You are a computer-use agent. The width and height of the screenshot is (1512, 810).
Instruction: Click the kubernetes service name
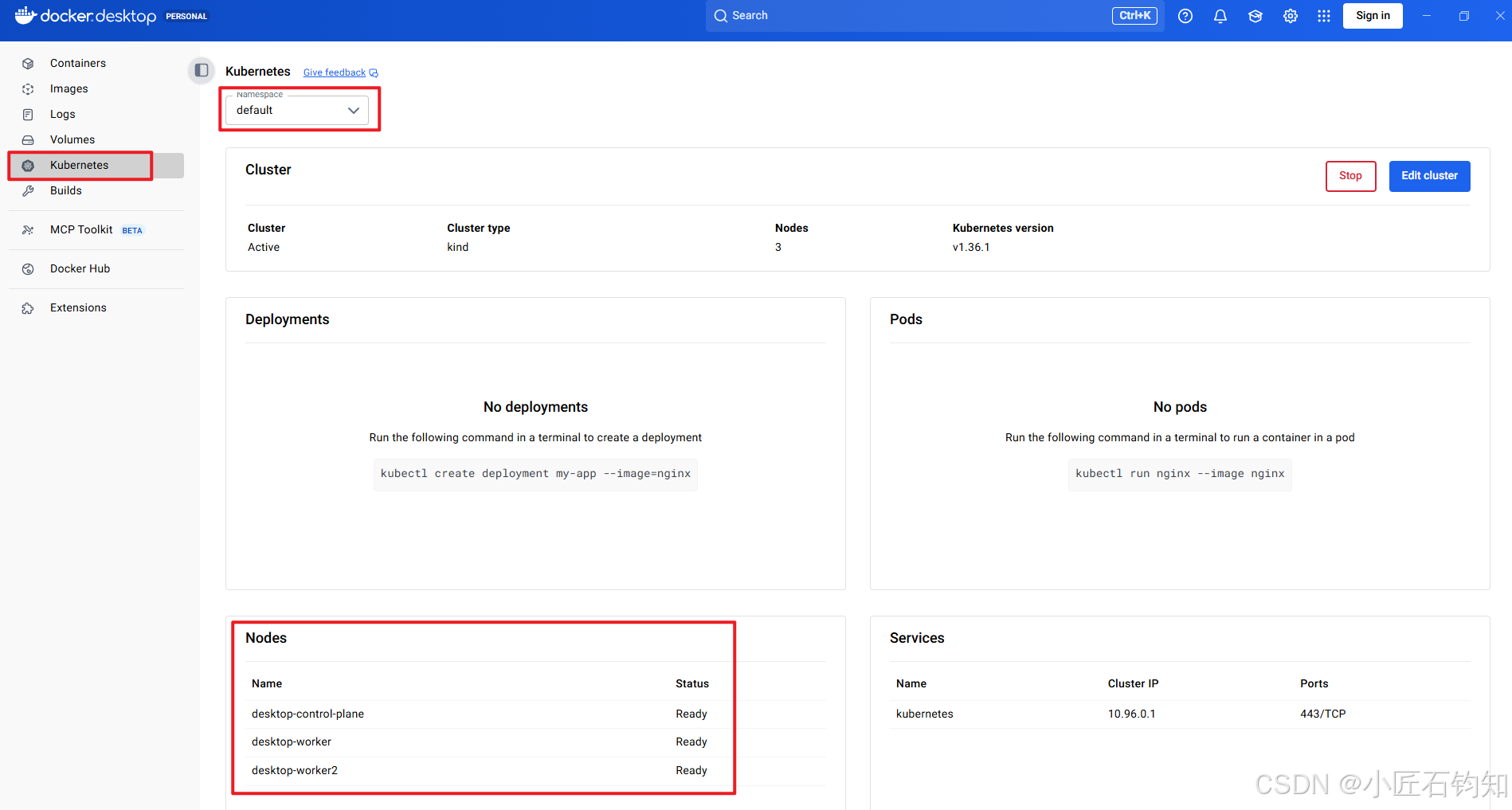point(925,714)
